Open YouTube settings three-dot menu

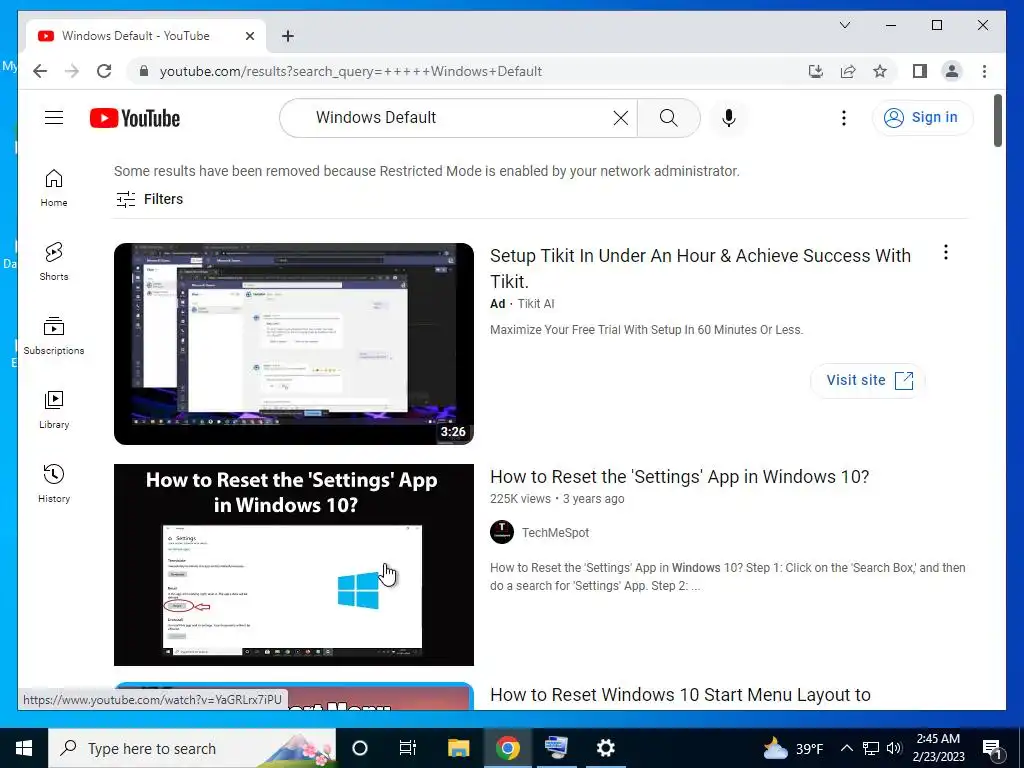click(844, 118)
